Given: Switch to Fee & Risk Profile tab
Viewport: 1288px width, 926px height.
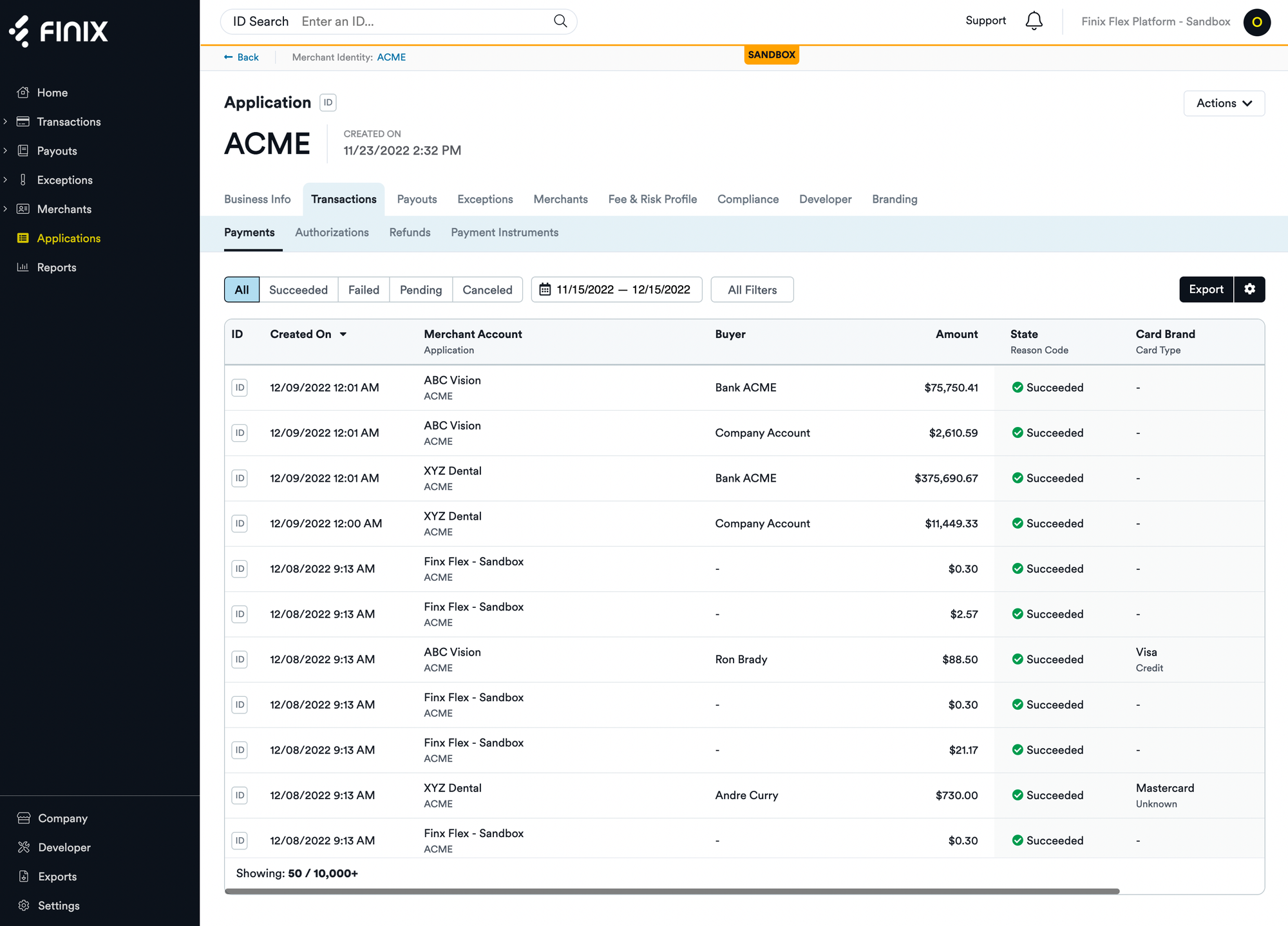Looking at the screenshot, I should tap(652, 199).
